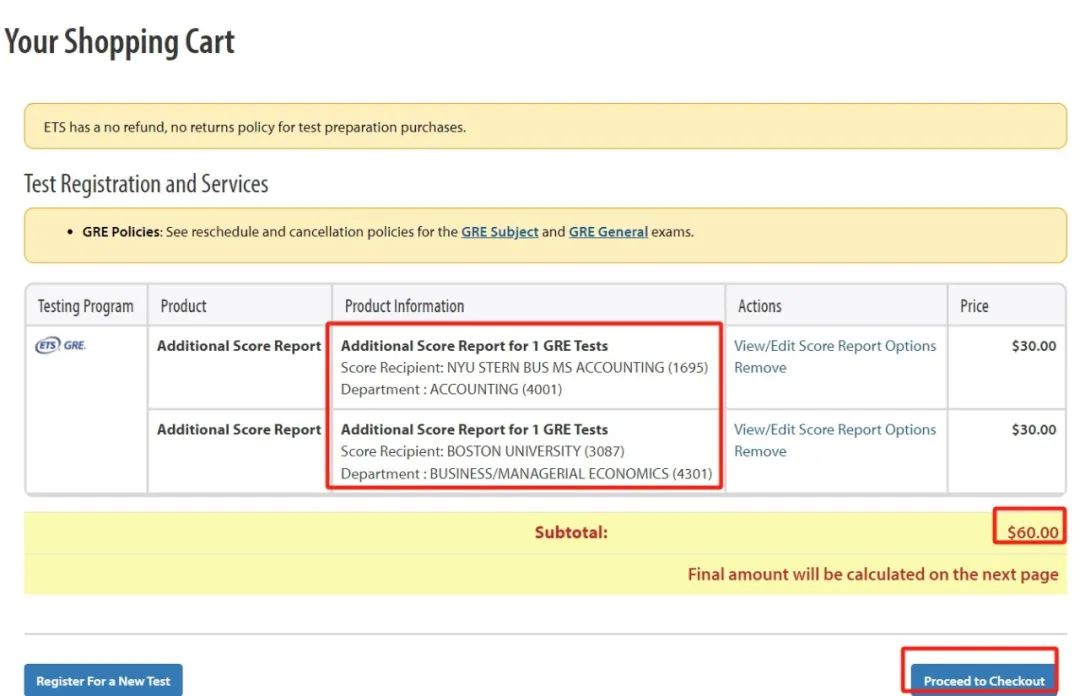Click Additional Score Report product in Boston University row
The height and width of the screenshot is (696, 1080).
pyautogui.click(x=239, y=429)
